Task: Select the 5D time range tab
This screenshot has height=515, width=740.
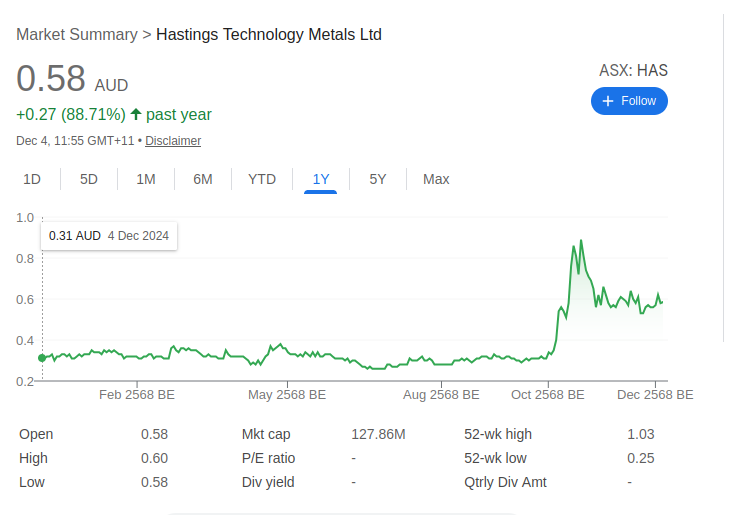Action: coord(89,179)
